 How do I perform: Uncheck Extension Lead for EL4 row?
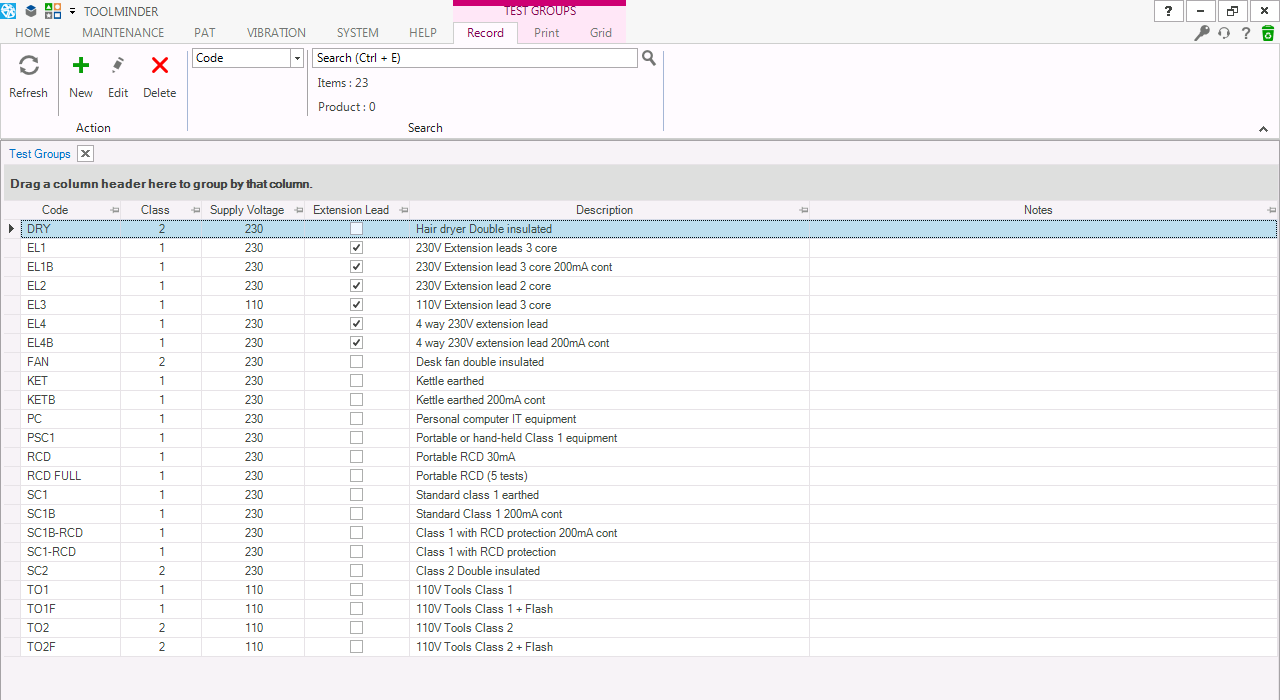click(357, 324)
